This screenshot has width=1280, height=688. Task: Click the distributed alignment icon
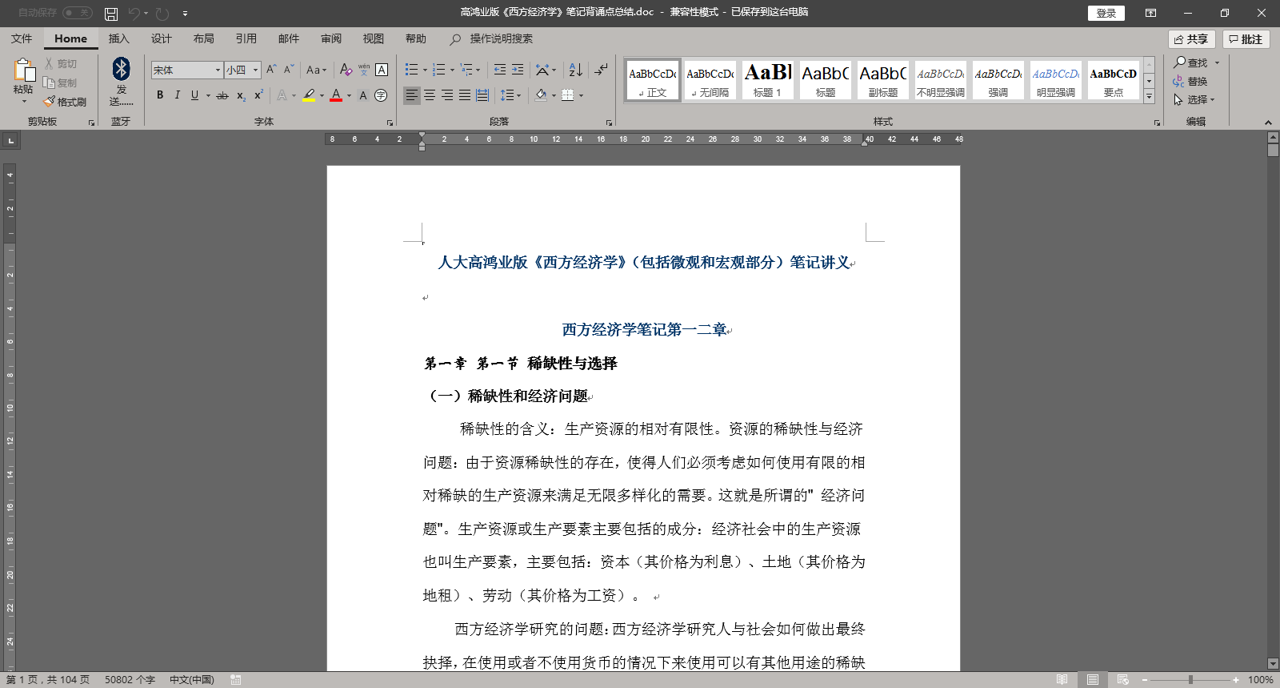coord(483,96)
